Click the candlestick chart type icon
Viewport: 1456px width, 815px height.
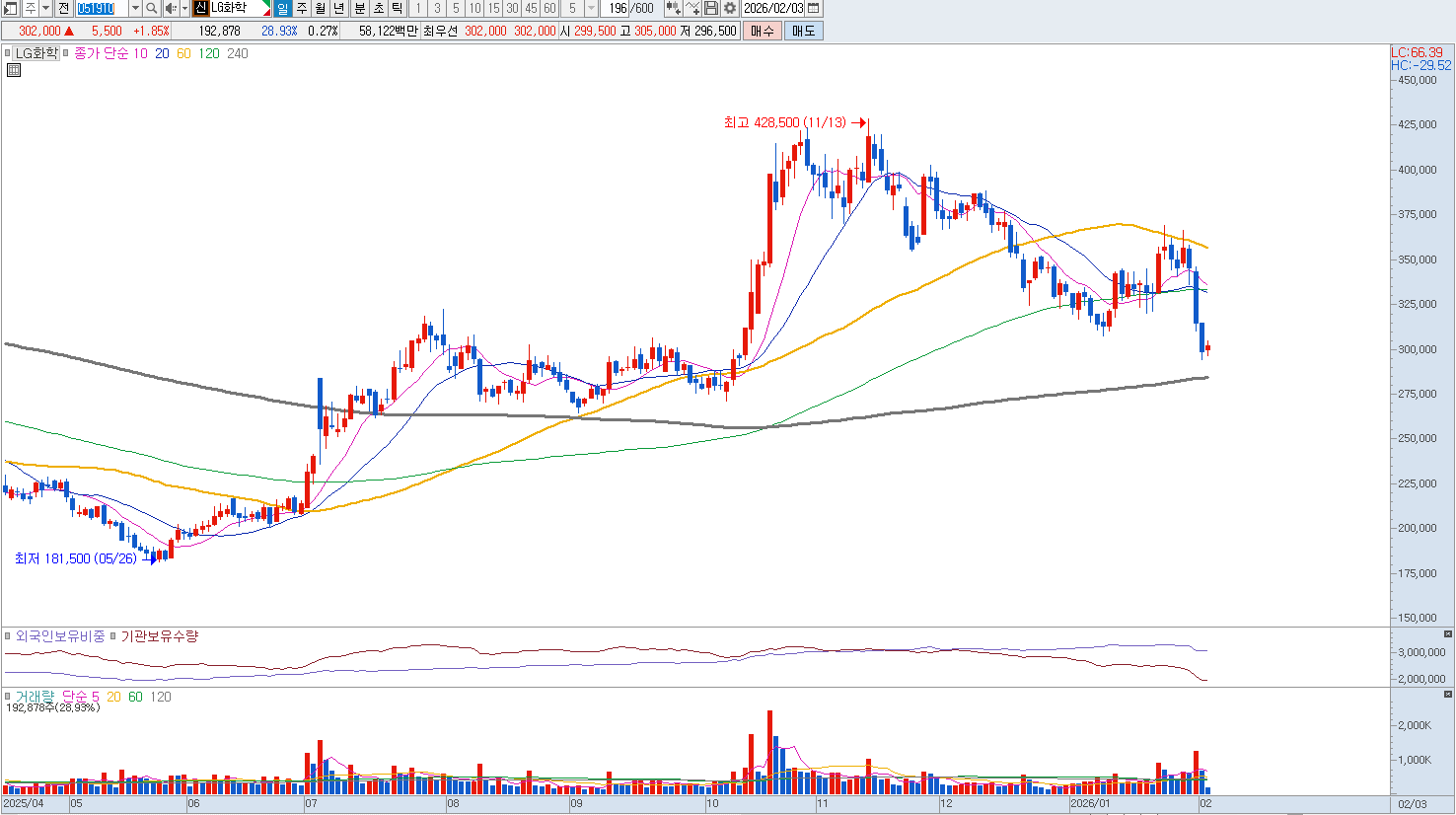[673, 8]
